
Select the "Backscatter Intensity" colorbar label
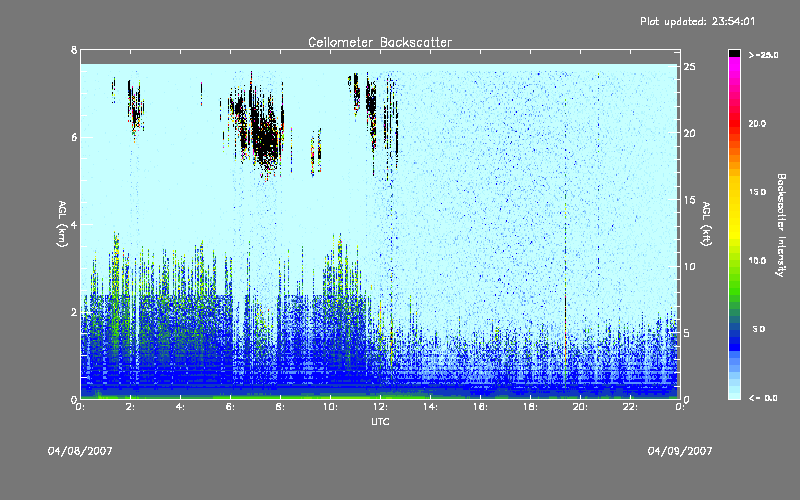click(x=781, y=225)
